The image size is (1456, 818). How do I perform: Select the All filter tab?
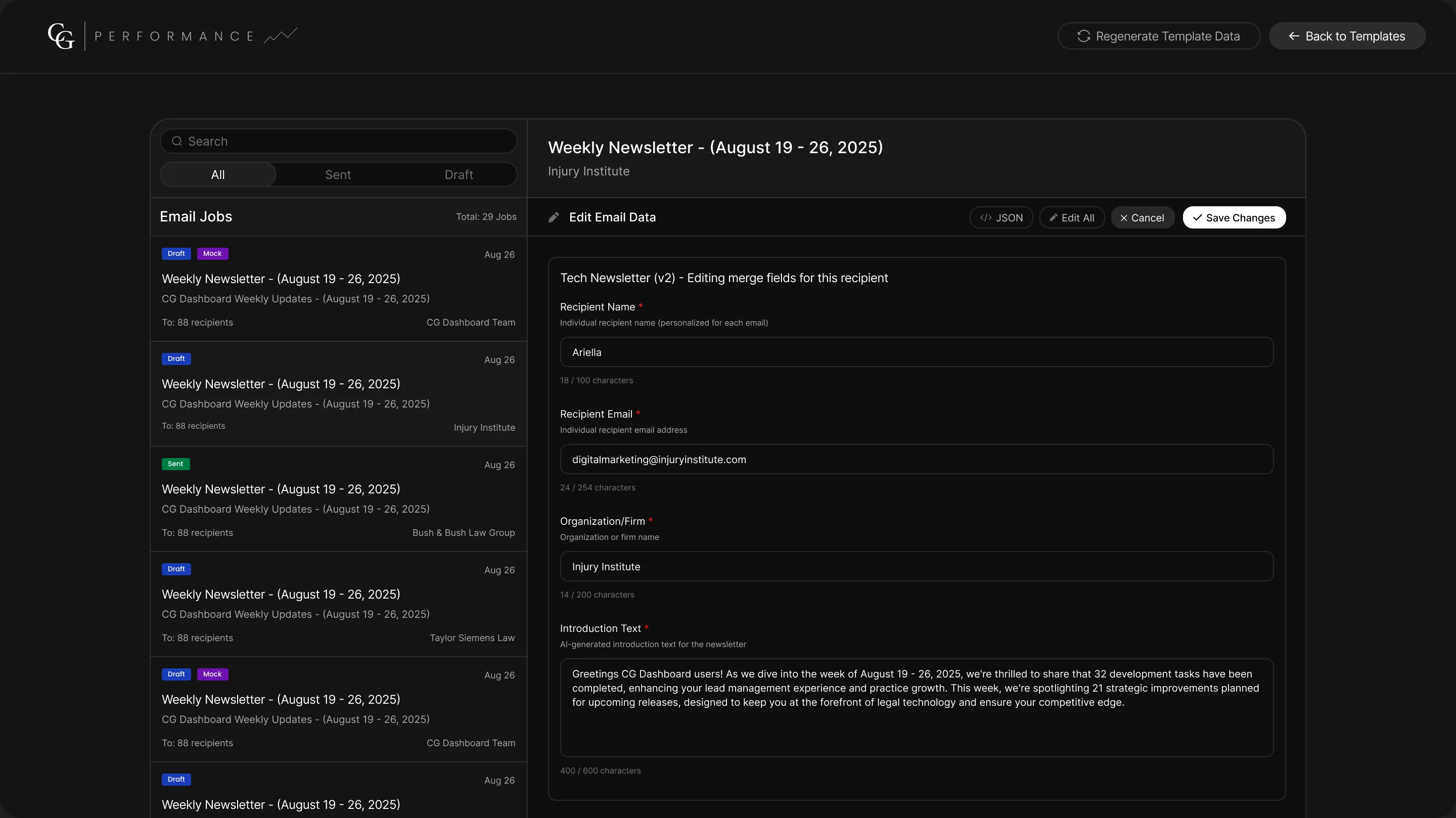pyautogui.click(x=218, y=175)
